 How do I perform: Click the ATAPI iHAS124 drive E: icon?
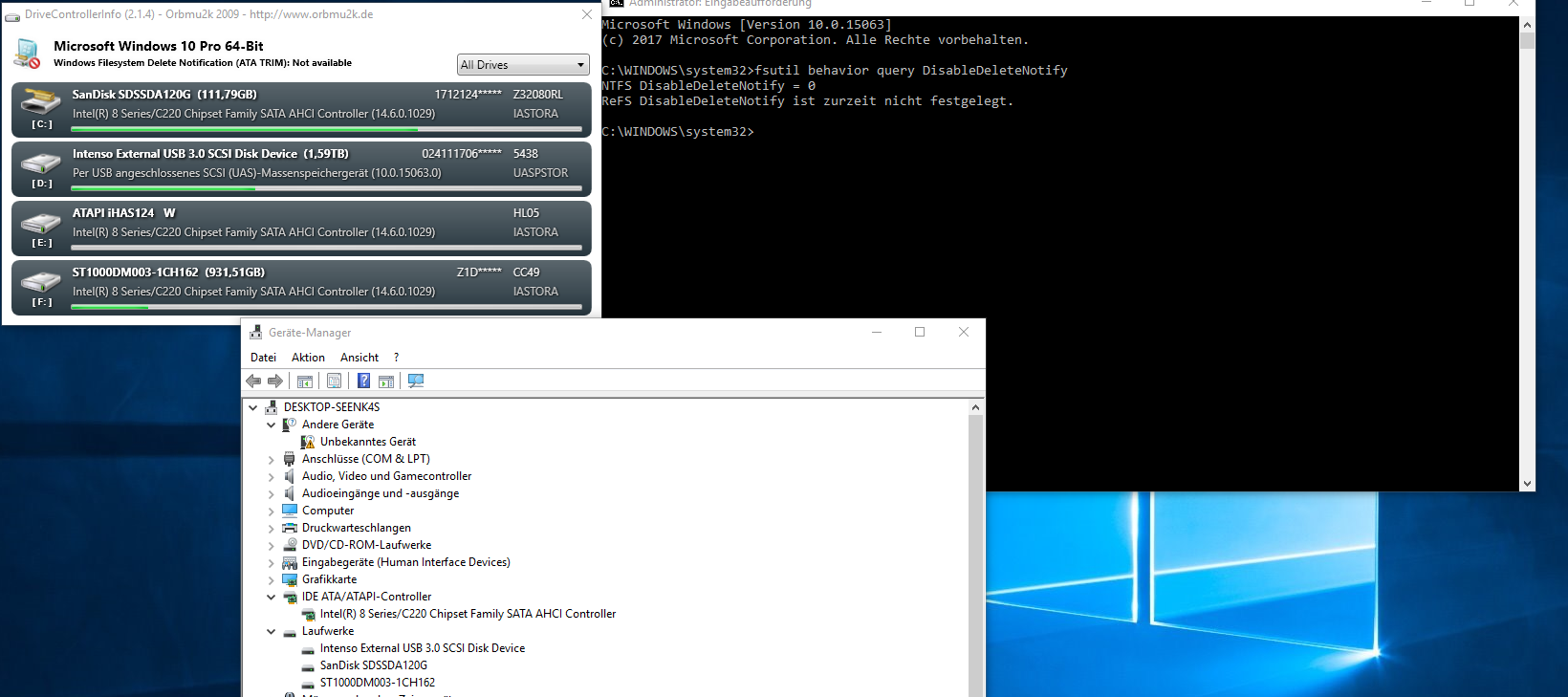click(41, 222)
